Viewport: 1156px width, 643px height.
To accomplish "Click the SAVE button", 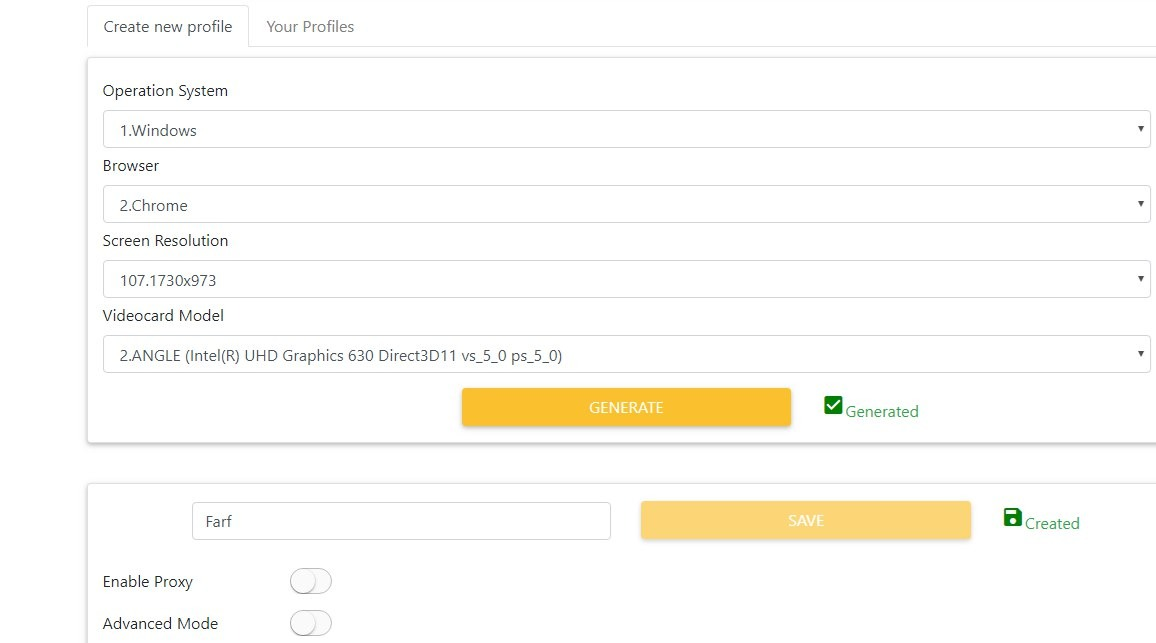I will click(805, 520).
